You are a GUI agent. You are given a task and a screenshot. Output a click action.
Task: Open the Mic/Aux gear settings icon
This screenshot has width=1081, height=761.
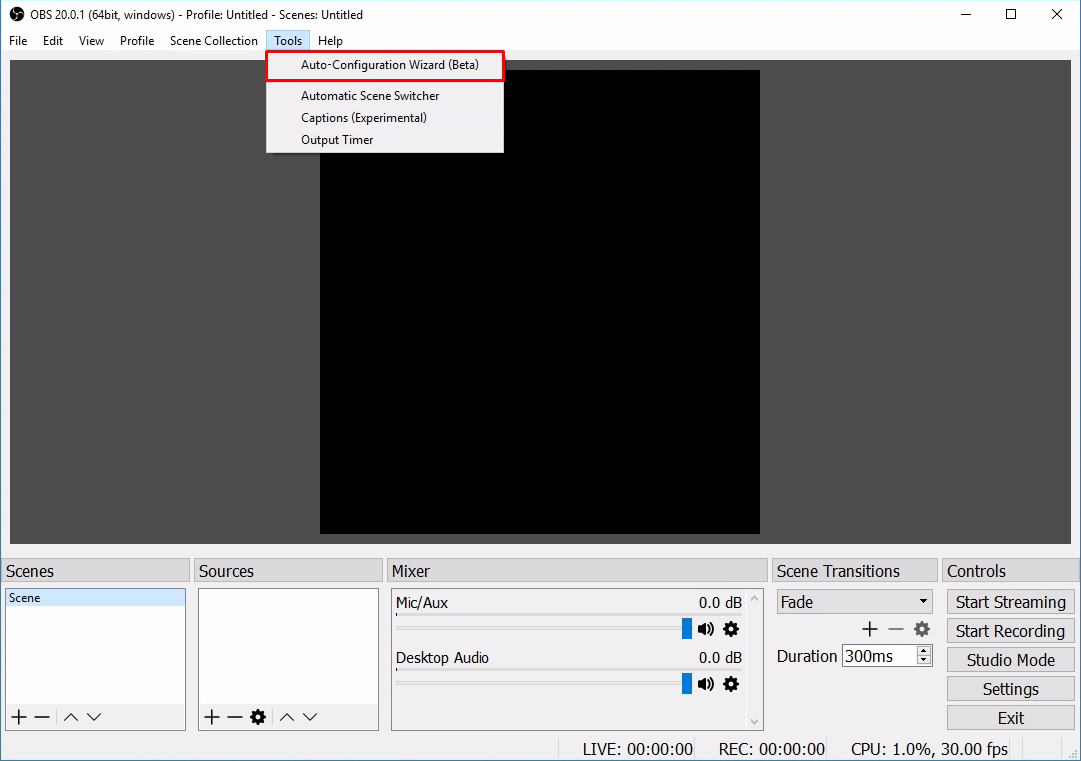click(x=731, y=629)
